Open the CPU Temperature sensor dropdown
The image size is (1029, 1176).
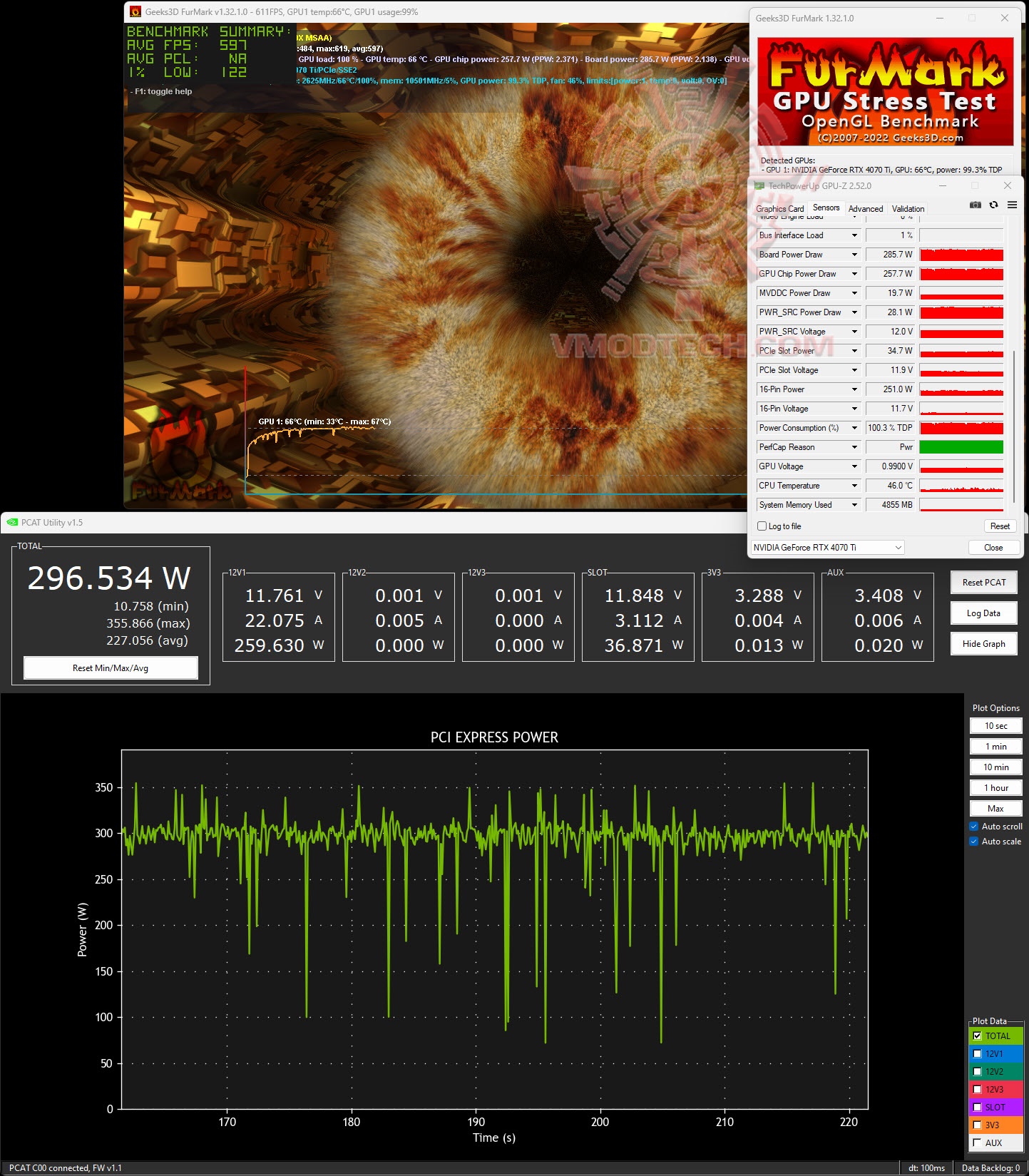pos(854,486)
